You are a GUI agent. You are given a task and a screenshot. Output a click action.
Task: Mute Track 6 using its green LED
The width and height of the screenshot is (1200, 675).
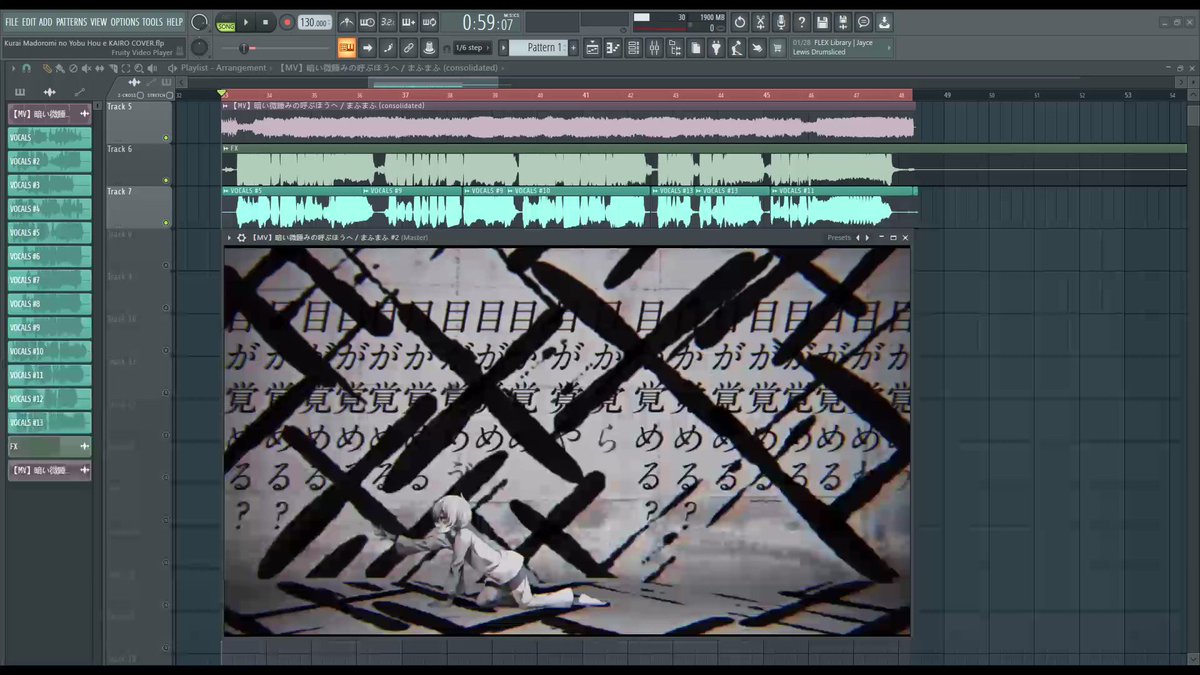(x=166, y=181)
